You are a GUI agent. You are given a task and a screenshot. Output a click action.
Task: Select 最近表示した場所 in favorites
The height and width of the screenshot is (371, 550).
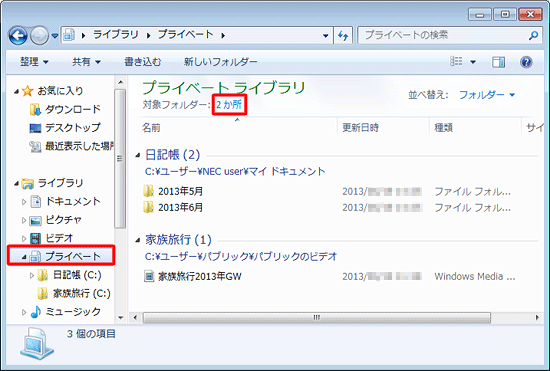pos(80,146)
